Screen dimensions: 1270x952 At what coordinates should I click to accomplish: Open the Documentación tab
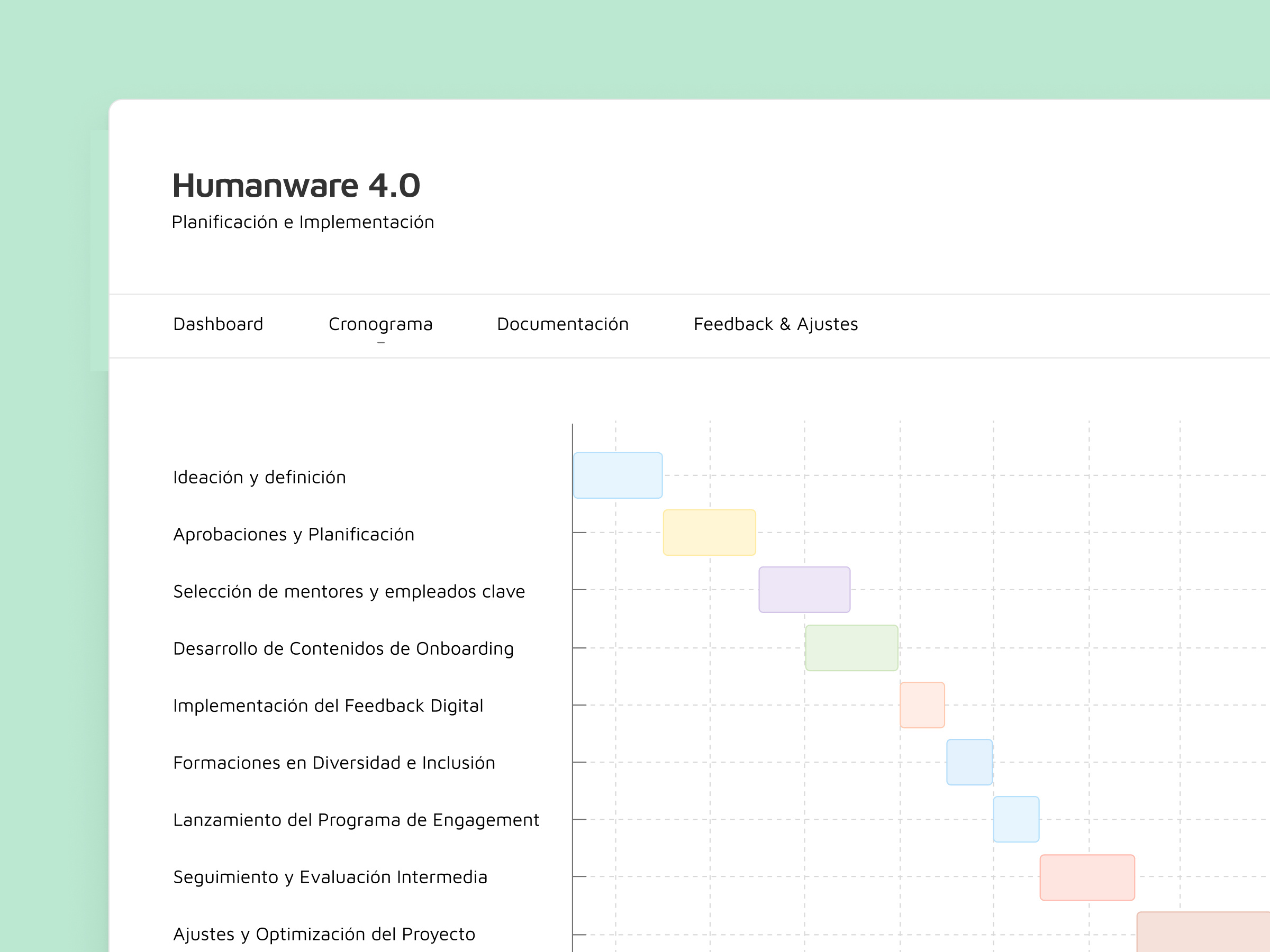[x=563, y=324]
